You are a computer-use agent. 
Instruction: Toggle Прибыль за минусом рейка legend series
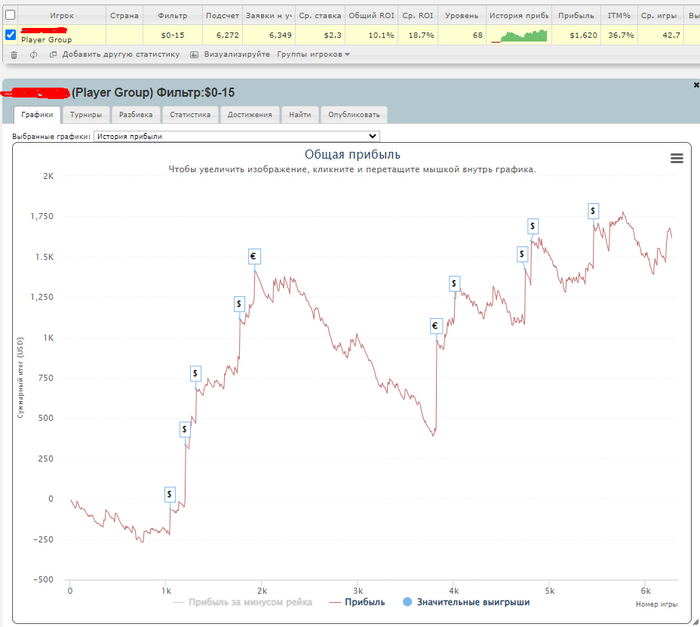coord(242,602)
